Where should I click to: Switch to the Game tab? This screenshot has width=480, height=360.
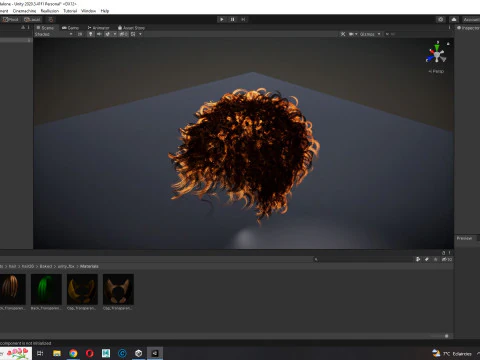pyautogui.click(x=70, y=28)
